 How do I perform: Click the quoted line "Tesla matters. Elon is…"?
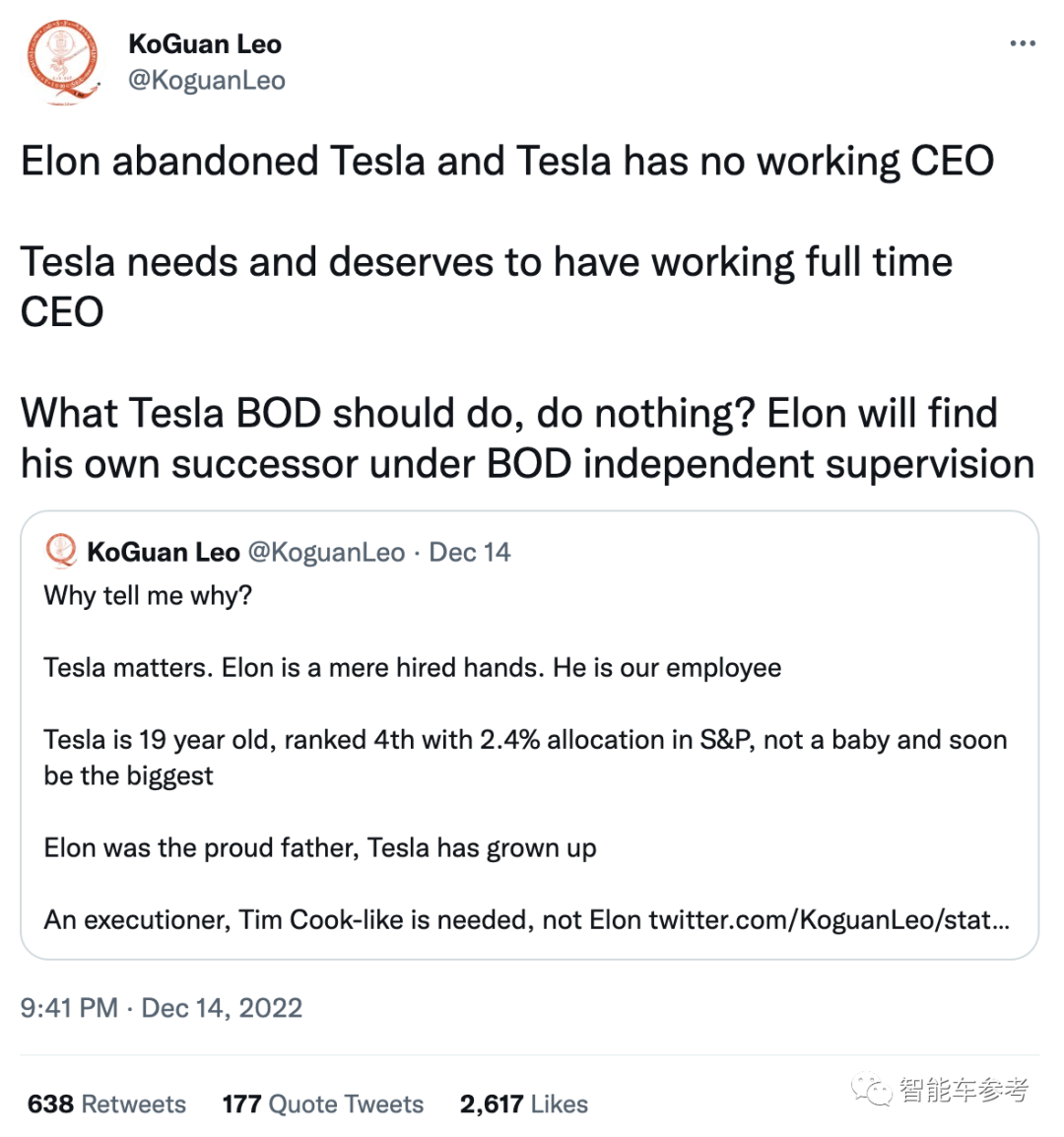(x=412, y=667)
